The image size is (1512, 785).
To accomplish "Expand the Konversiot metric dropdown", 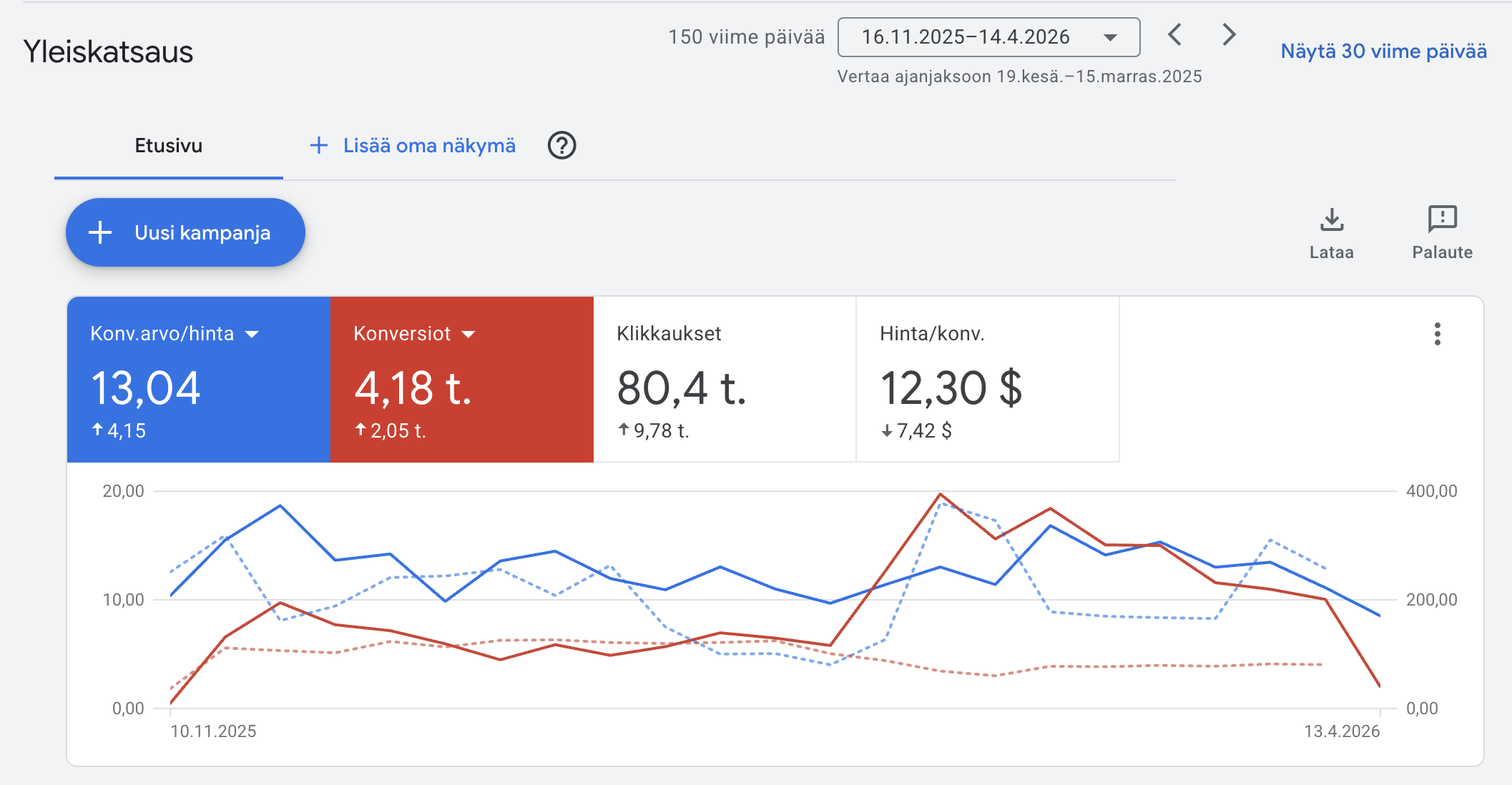I will pos(468,334).
